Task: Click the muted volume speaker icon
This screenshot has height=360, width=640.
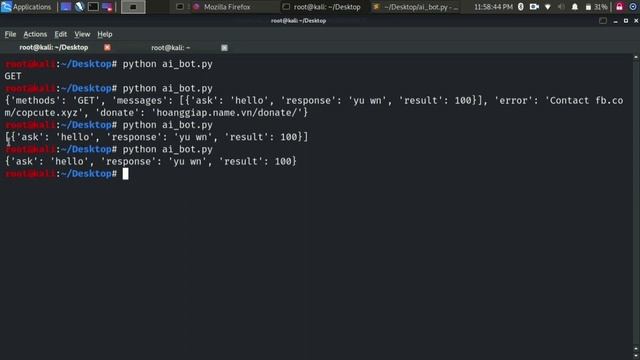Action: pyautogui.click(x=561, y=7)
